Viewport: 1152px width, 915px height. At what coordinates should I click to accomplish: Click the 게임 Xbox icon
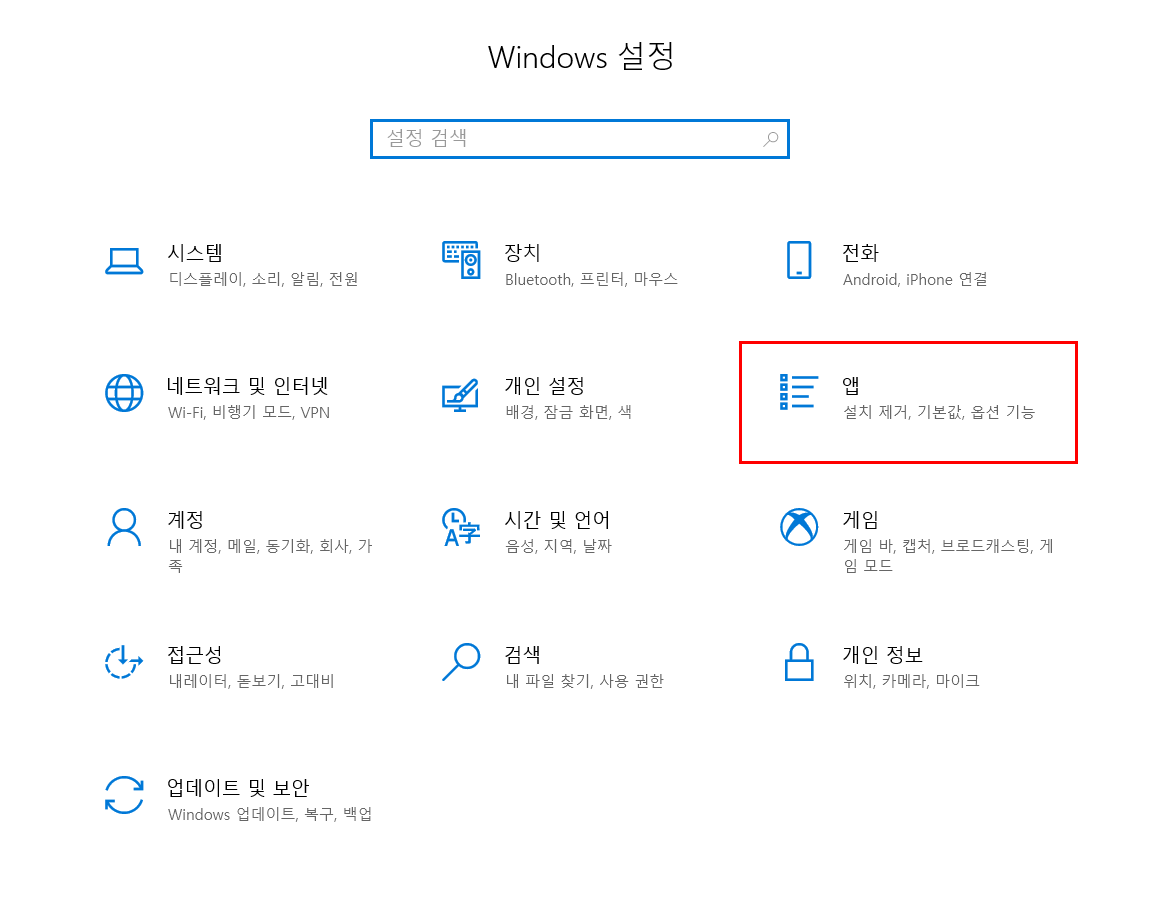click(x=799, y=527)
